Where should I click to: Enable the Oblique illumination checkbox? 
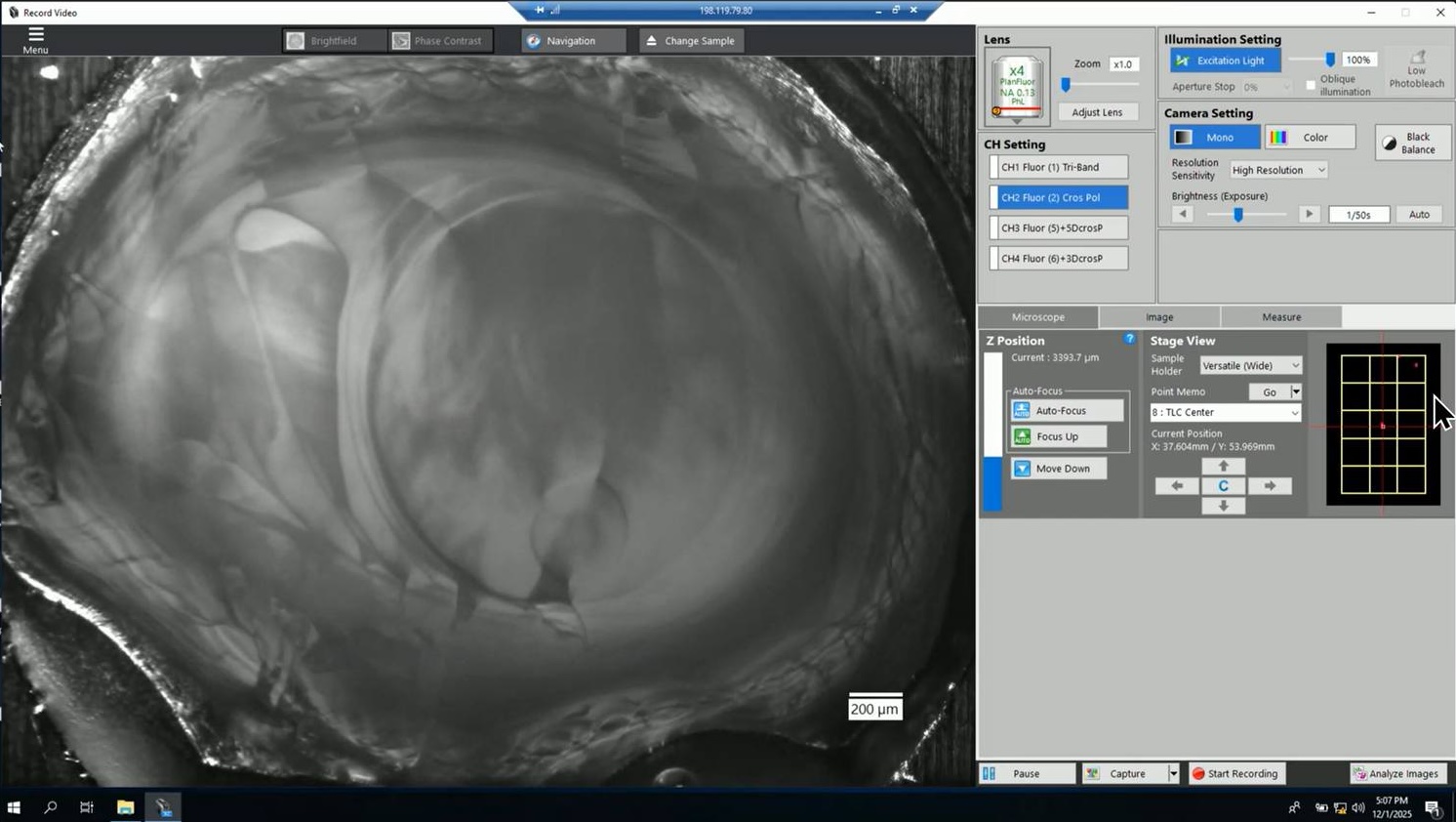1311,85
